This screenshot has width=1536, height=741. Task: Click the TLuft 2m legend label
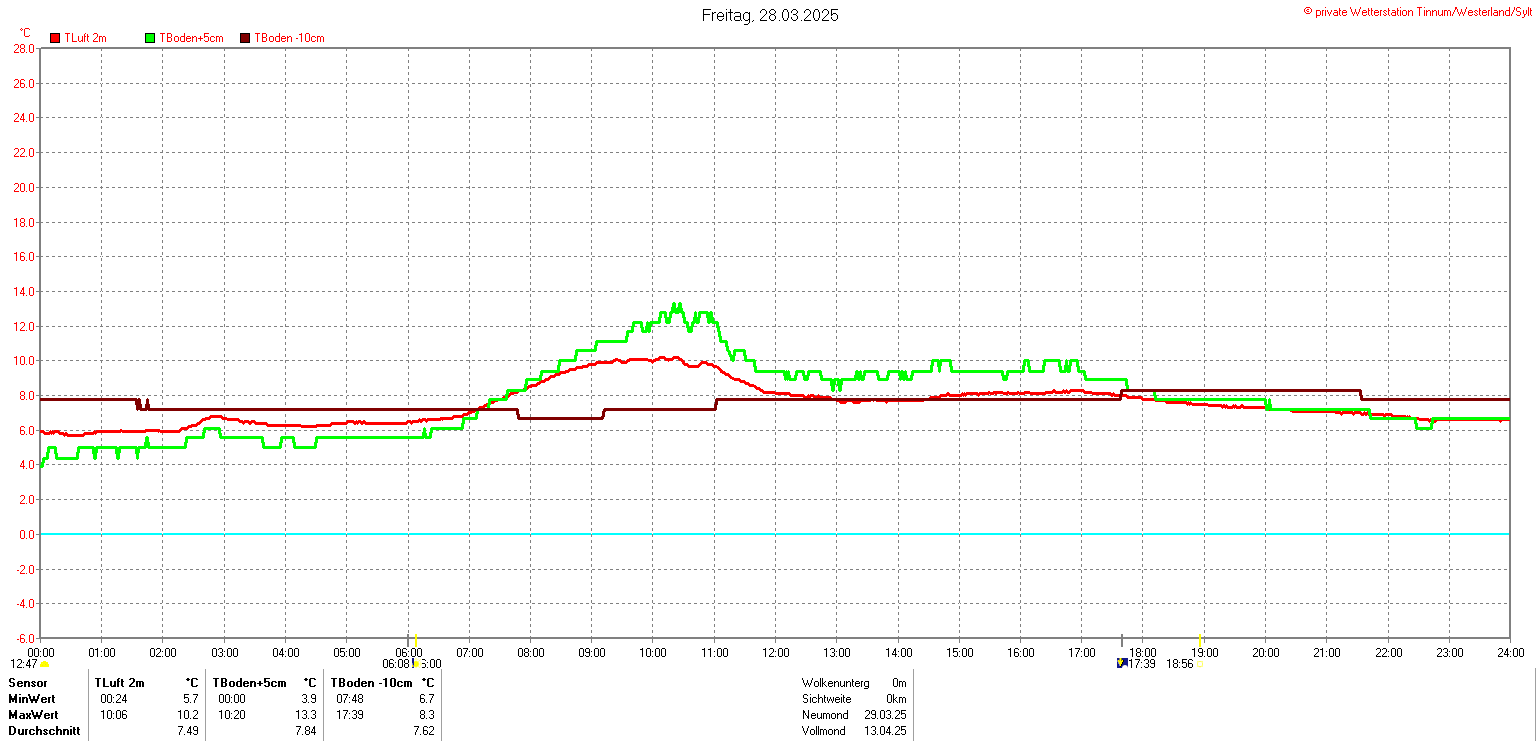point(85,38)
